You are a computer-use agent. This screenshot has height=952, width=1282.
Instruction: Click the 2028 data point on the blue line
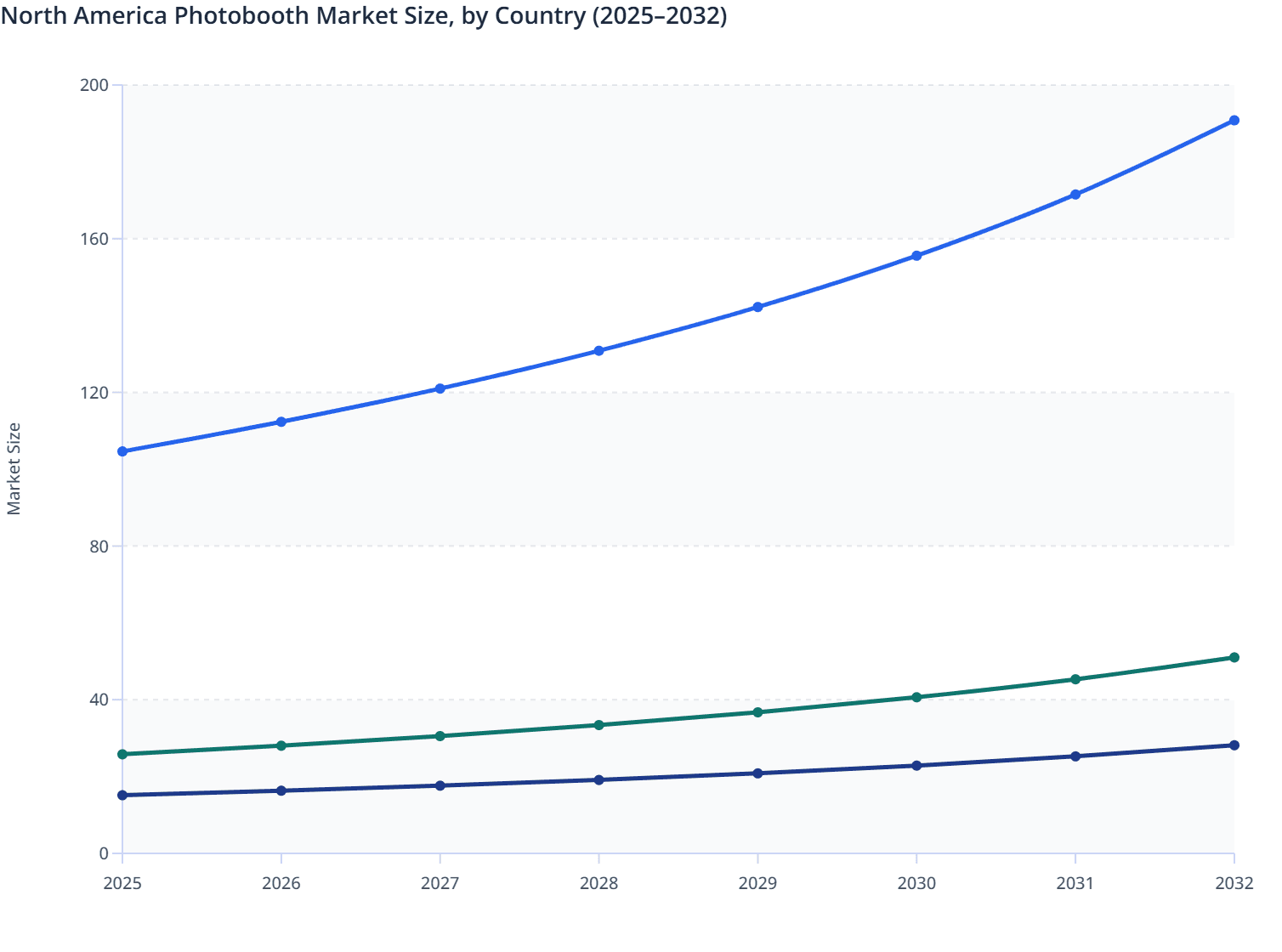[599, 349]
